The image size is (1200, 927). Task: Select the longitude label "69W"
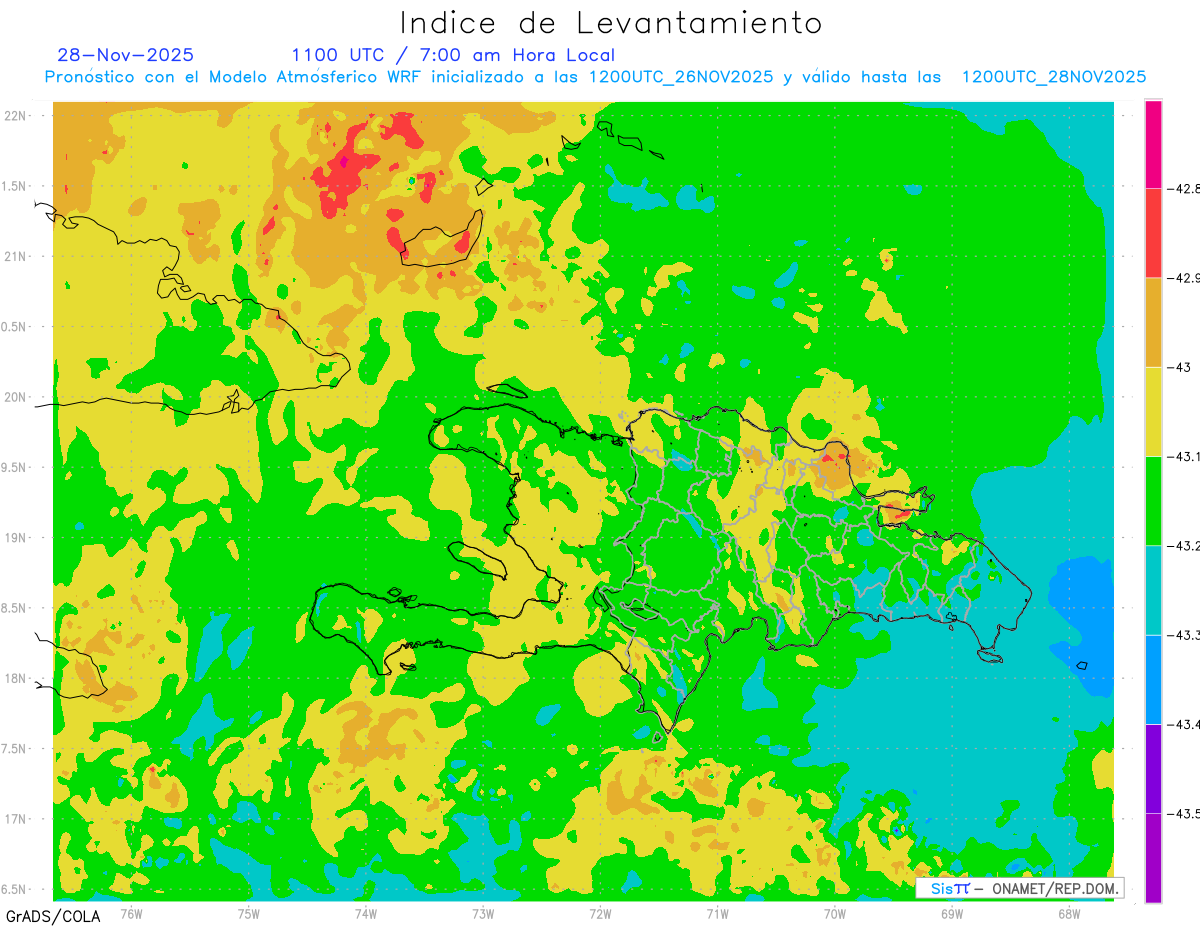[x=952, y=913]
